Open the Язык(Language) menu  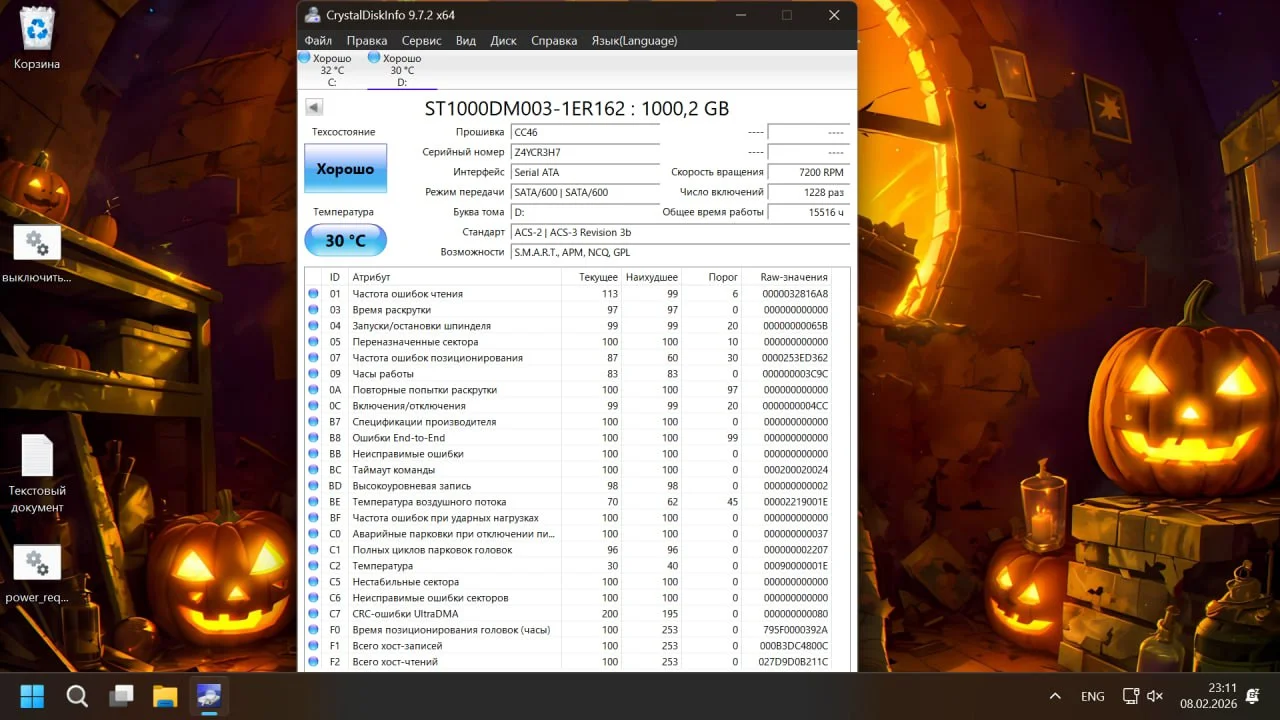click(x=634, y=41)
